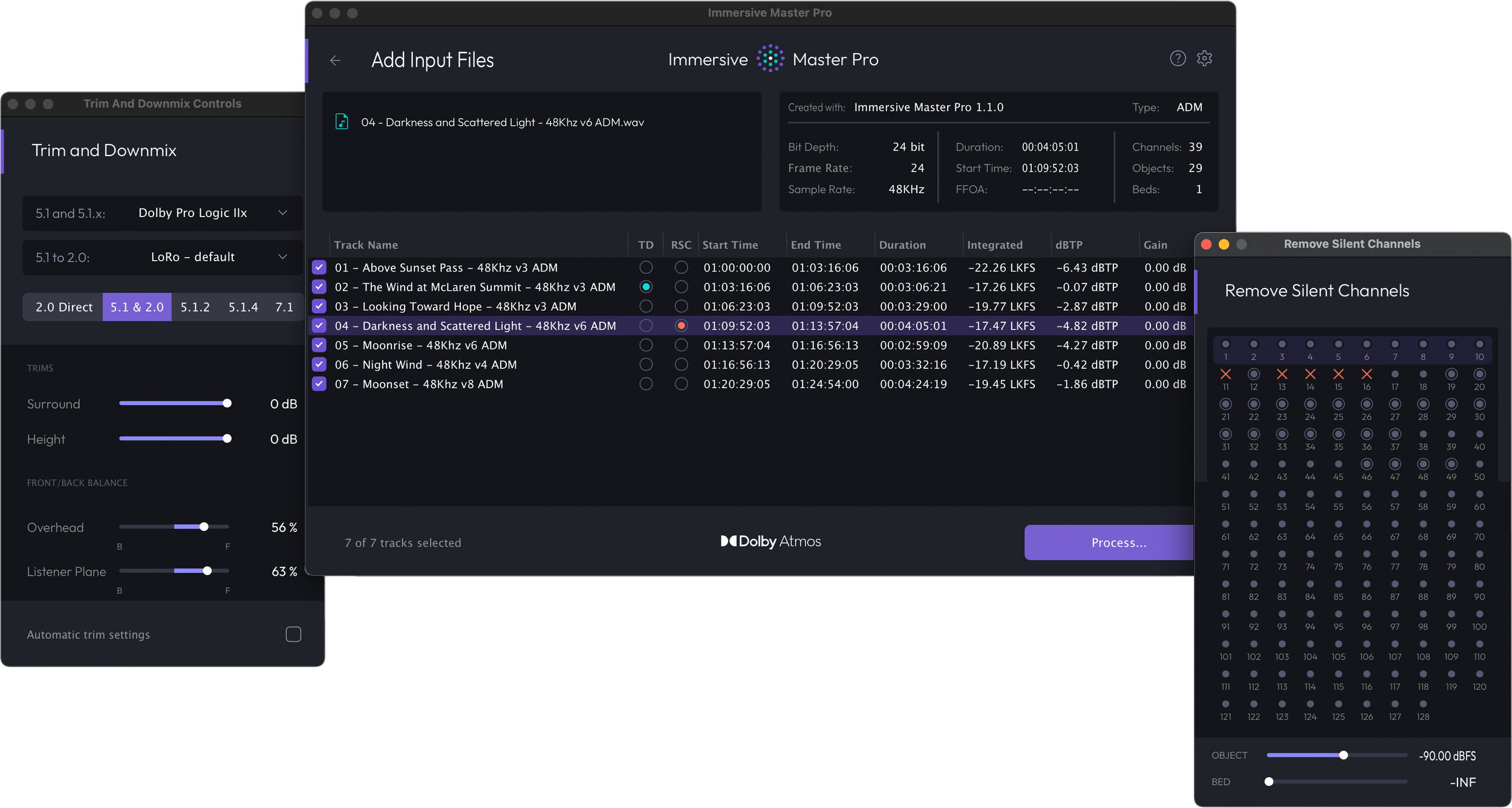The width and height of the screenshot is (1512, 808).
Task: Select TD radio for 05 Moonrise
Action: [x=646, y=345]
